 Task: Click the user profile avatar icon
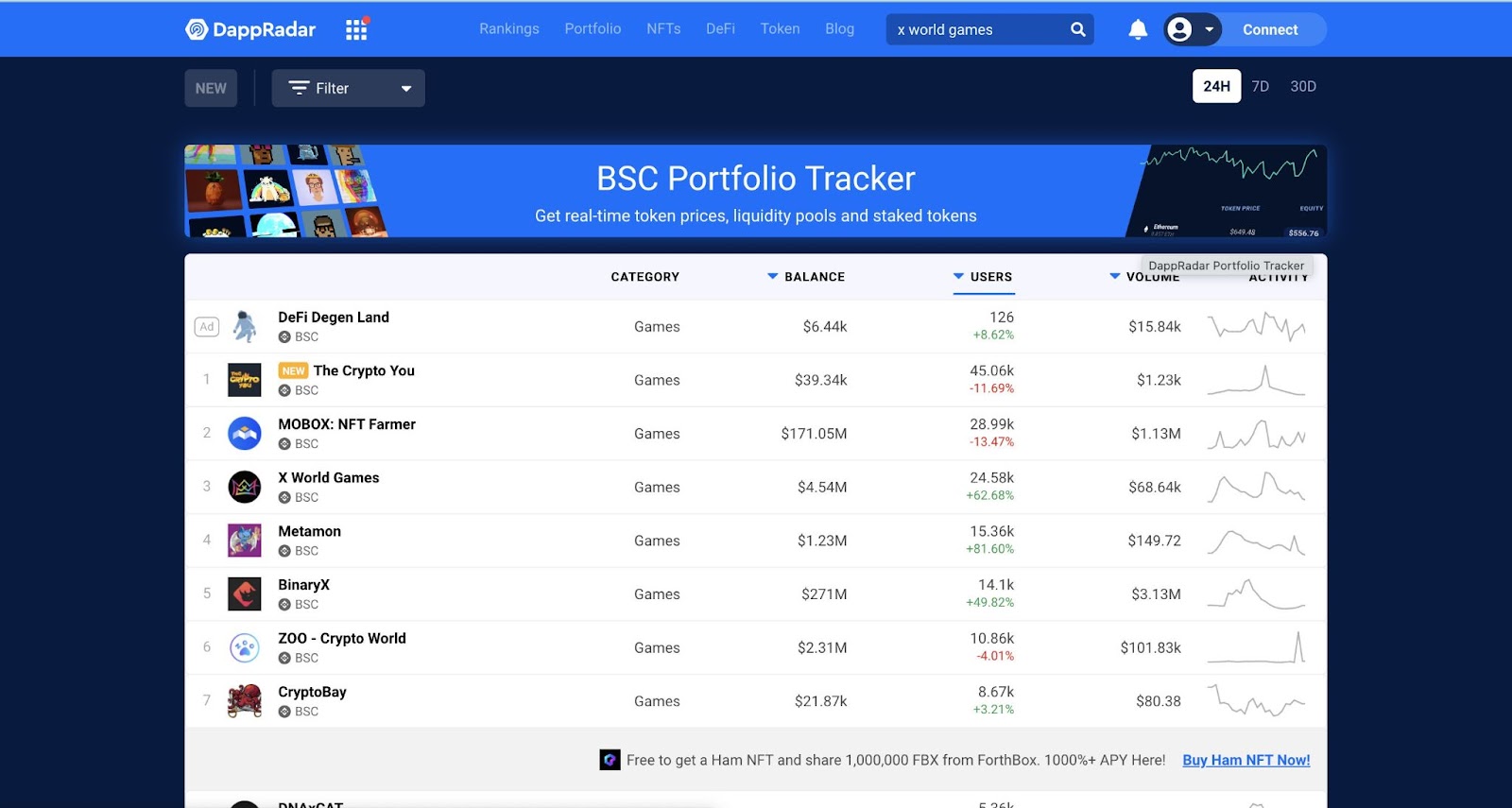point(1179,29)
